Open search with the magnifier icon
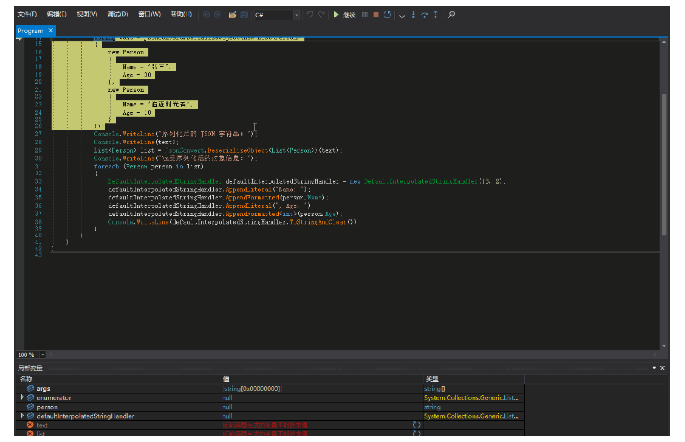The height and width of the screenshot is (442, 685). (x=451, y=16)
